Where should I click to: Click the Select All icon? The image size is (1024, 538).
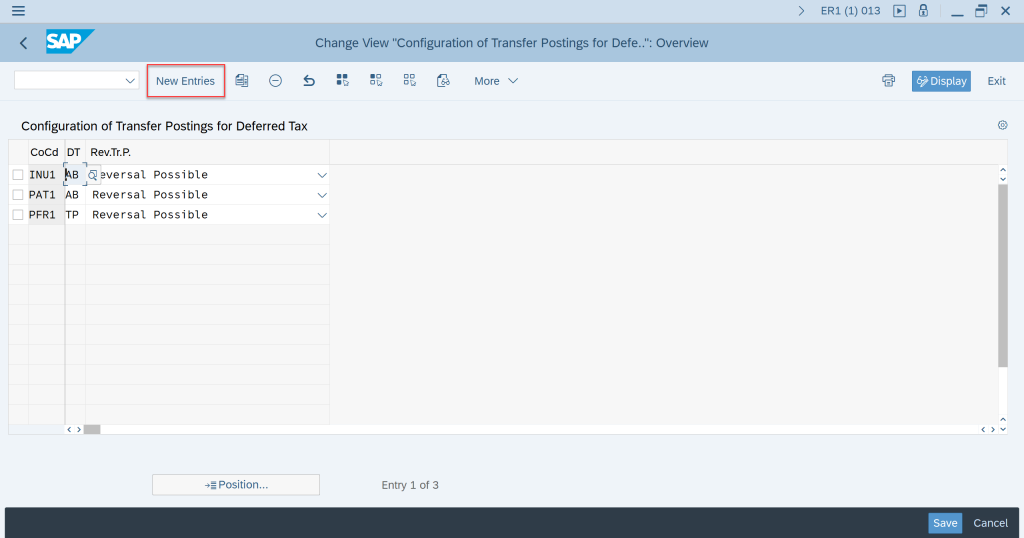pyautogui.click(x=342, y=80)
